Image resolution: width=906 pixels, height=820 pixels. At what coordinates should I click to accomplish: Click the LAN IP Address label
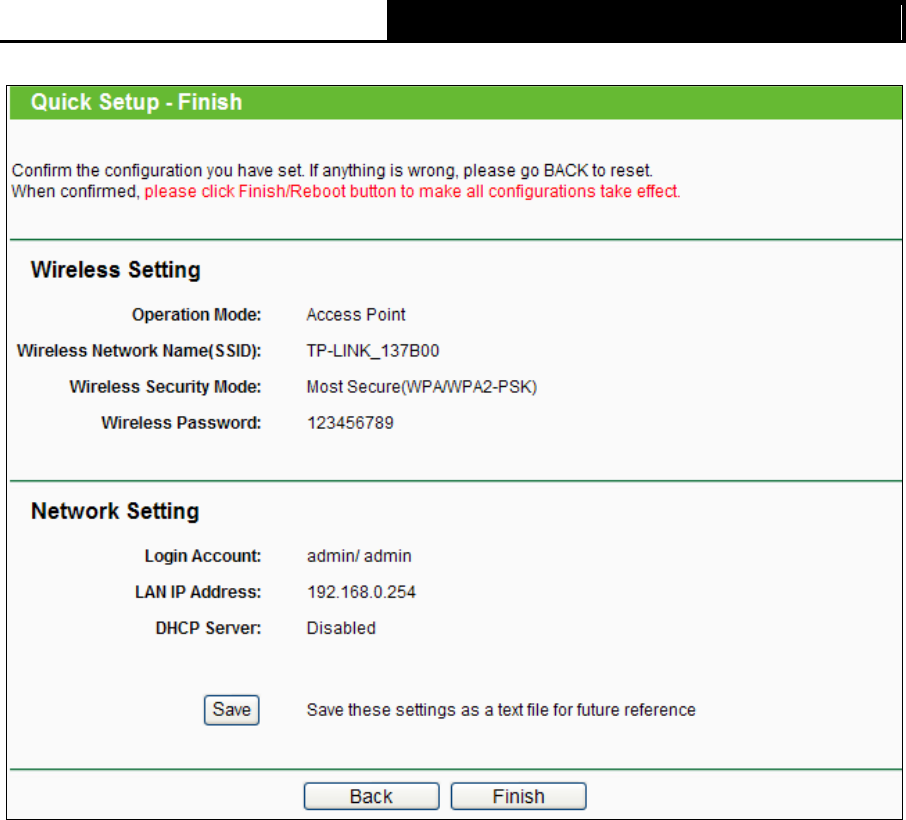point(198,592)
